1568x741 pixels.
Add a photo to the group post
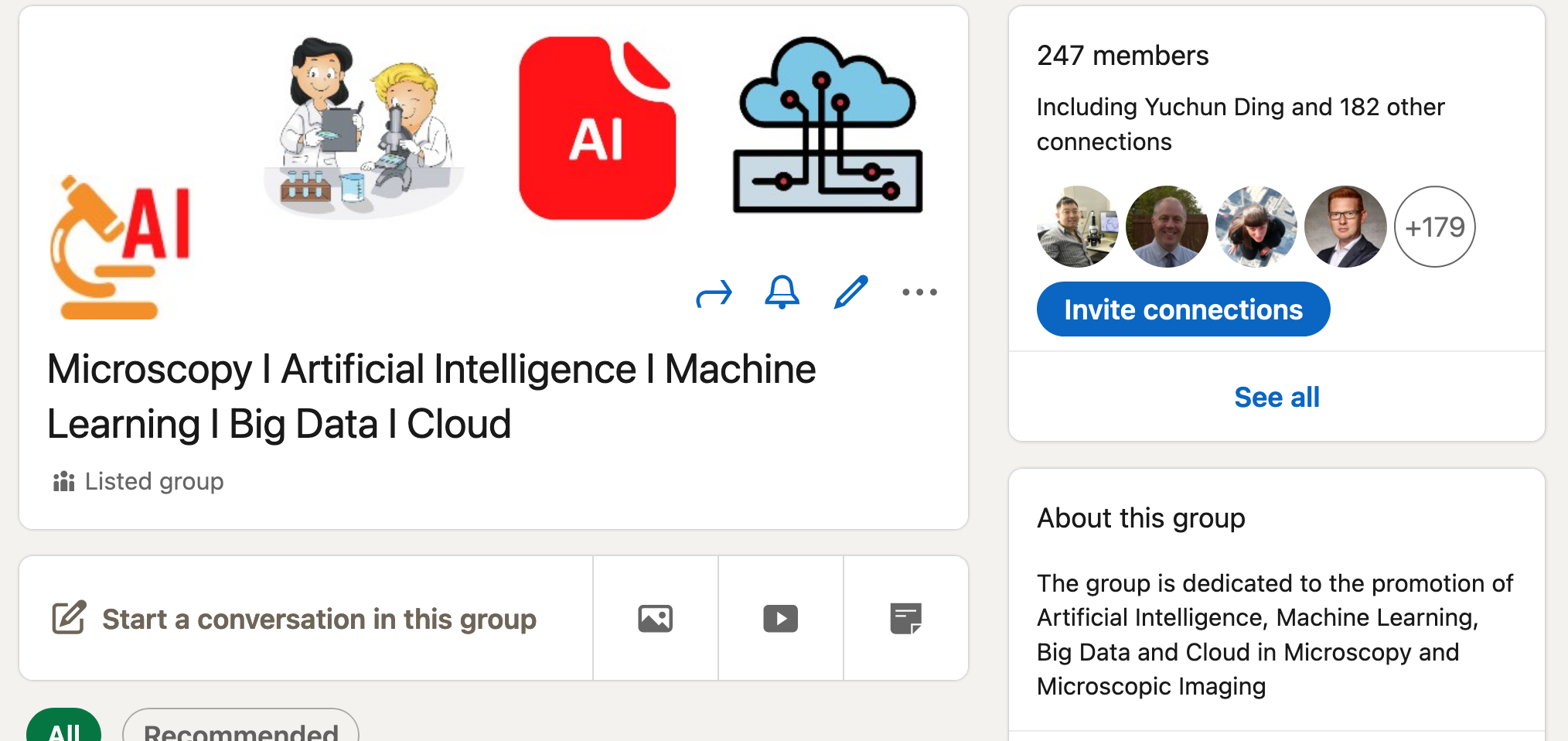click(x=656, y=619)
